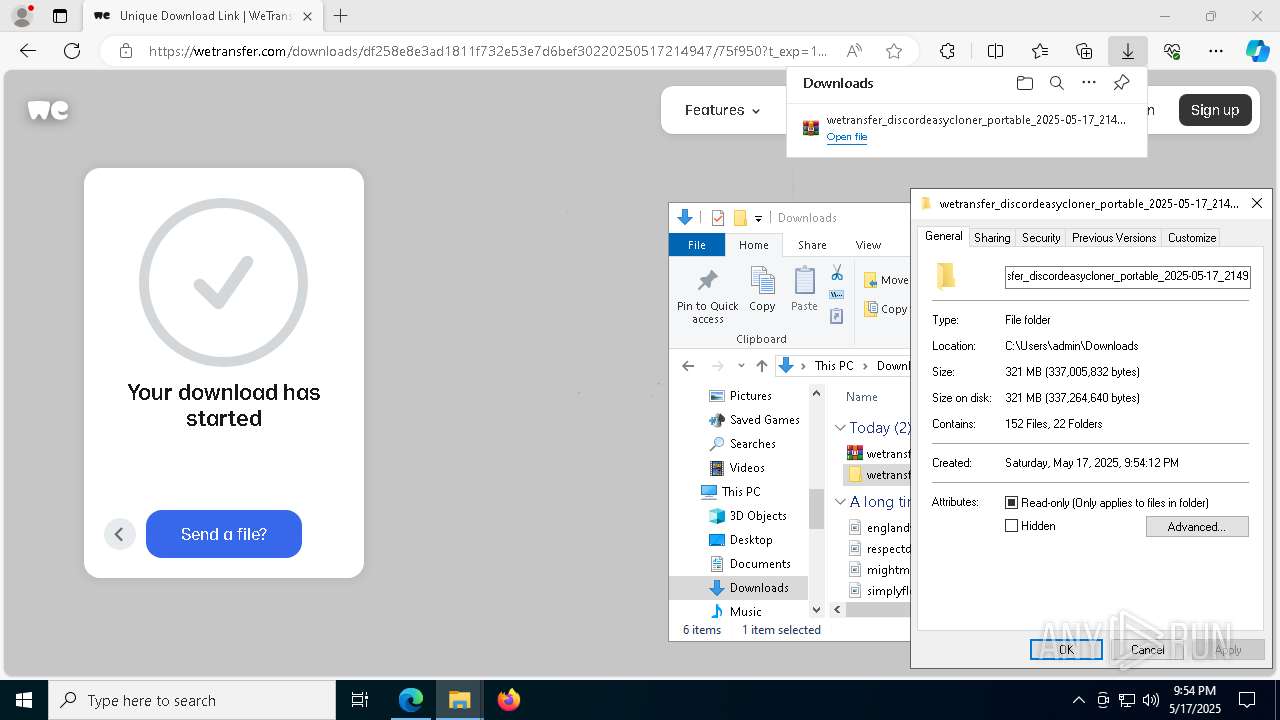The image size is (1280, 720).
Task: Click the folder name field in Properties
Action: [x=1127, y=276]
